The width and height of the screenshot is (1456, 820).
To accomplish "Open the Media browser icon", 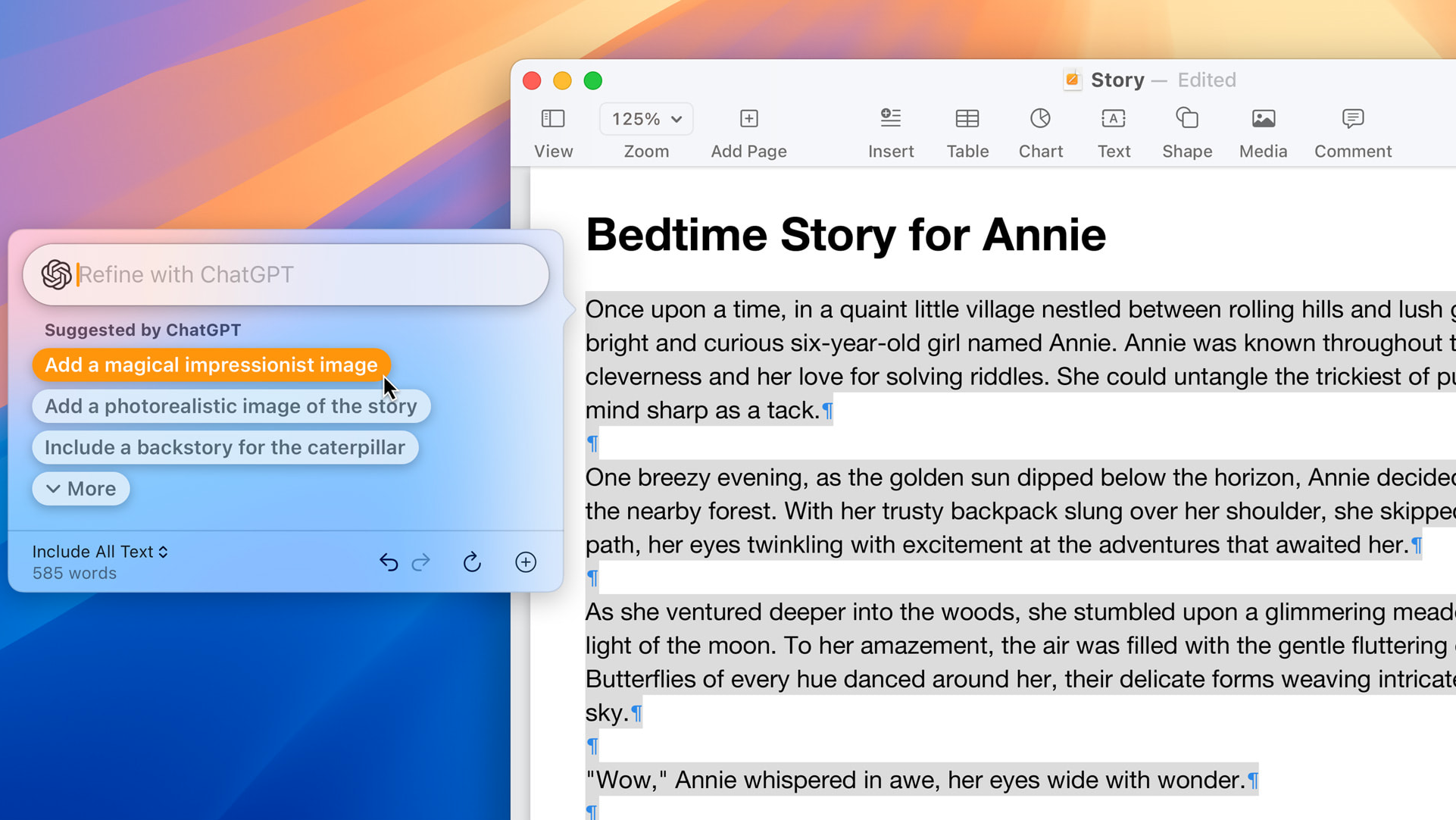I will pos(1263,119).
